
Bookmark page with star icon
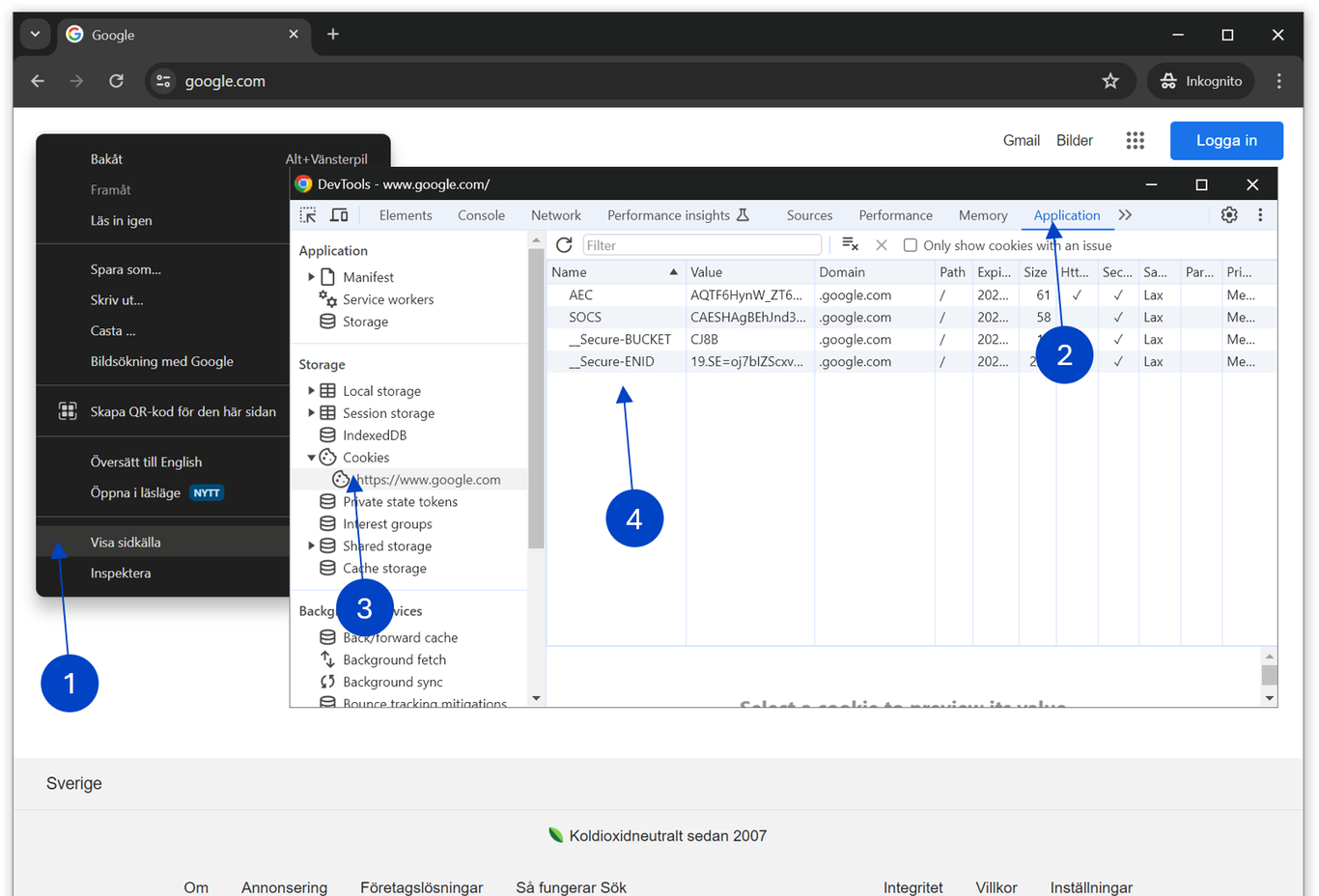coord(1110,81)
